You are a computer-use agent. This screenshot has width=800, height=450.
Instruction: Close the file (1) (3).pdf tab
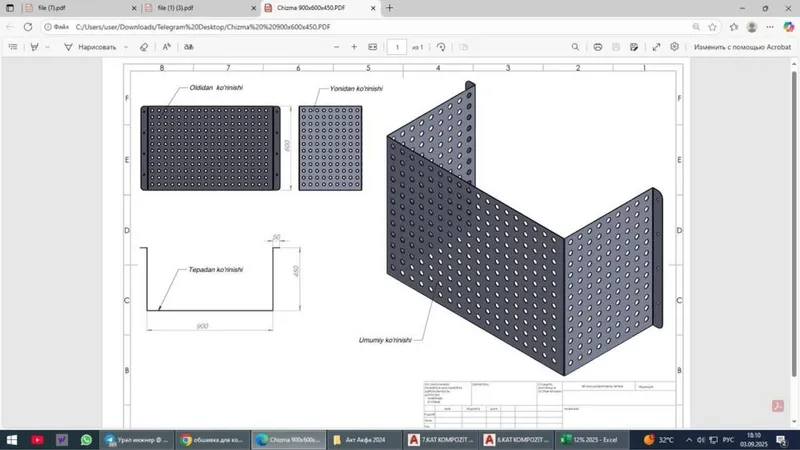tap(254, 8)
